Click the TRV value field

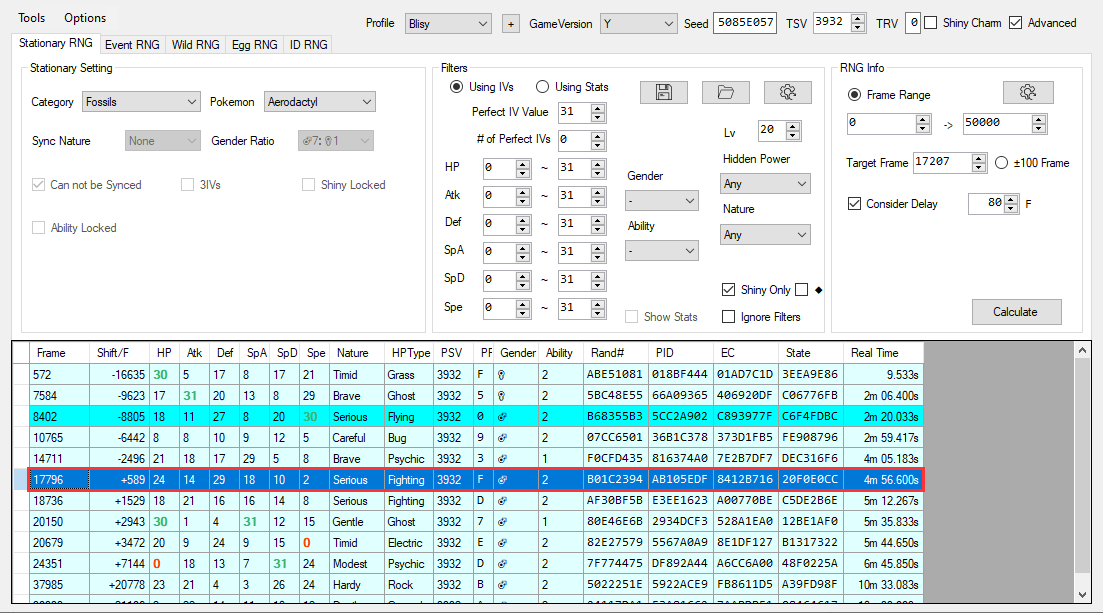913,23
